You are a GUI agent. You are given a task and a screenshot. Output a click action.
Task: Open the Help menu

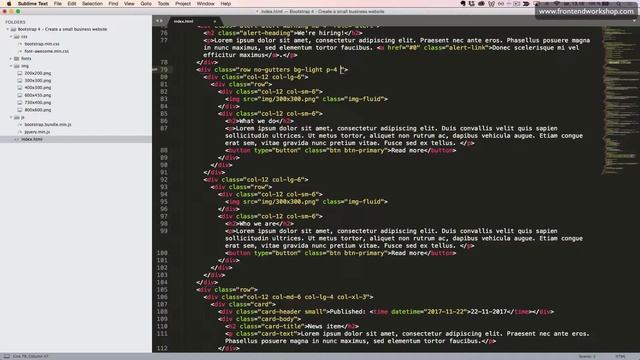coord(226,4)
